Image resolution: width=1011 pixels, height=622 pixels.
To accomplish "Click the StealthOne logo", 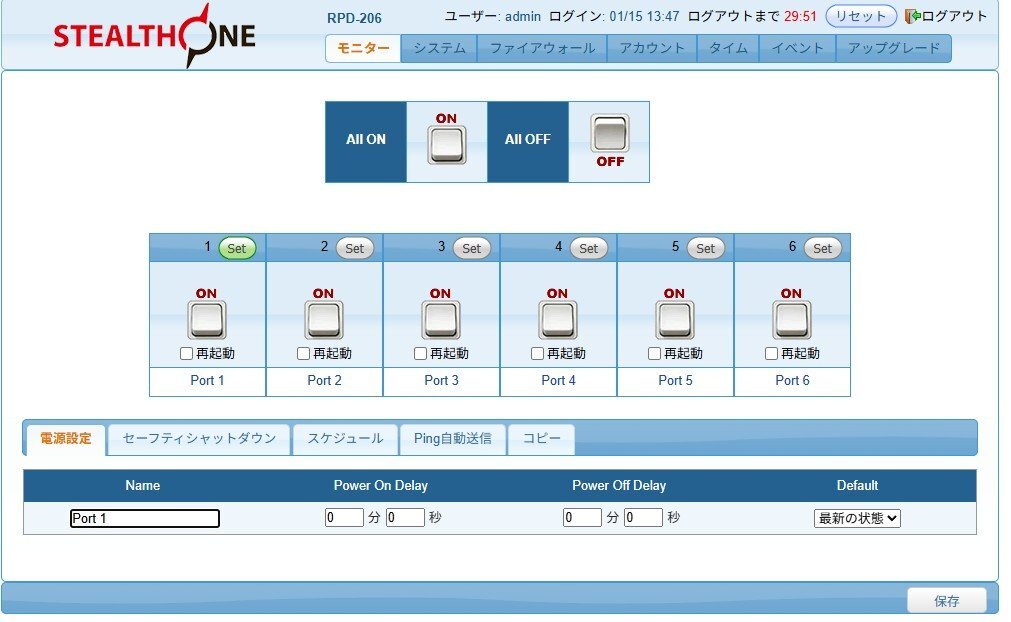I will 154,35.
